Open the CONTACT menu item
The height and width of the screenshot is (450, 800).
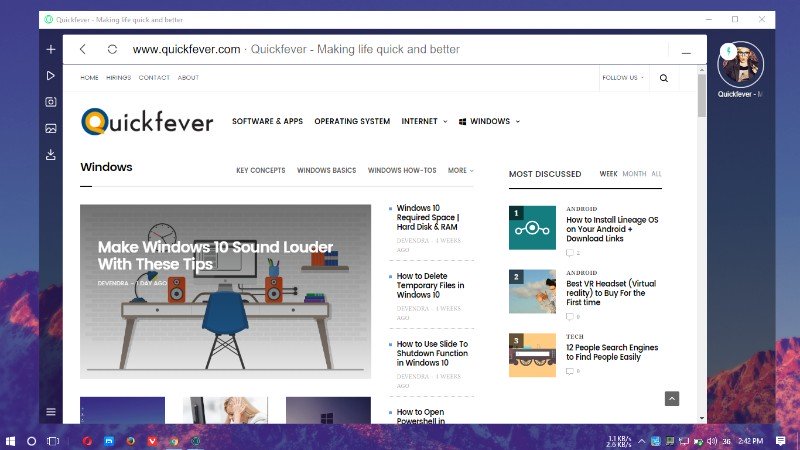(154, 78)
